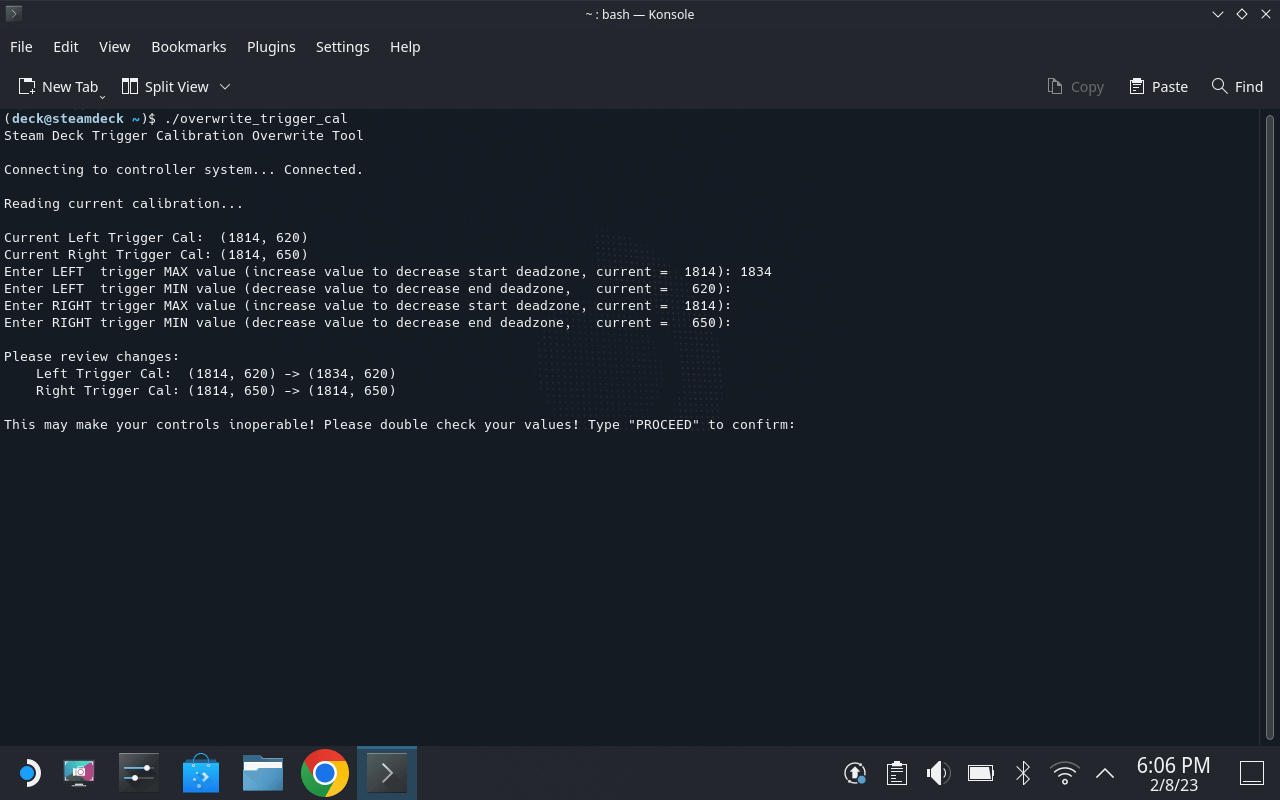Open the updates tray icon

click(855, 773)
